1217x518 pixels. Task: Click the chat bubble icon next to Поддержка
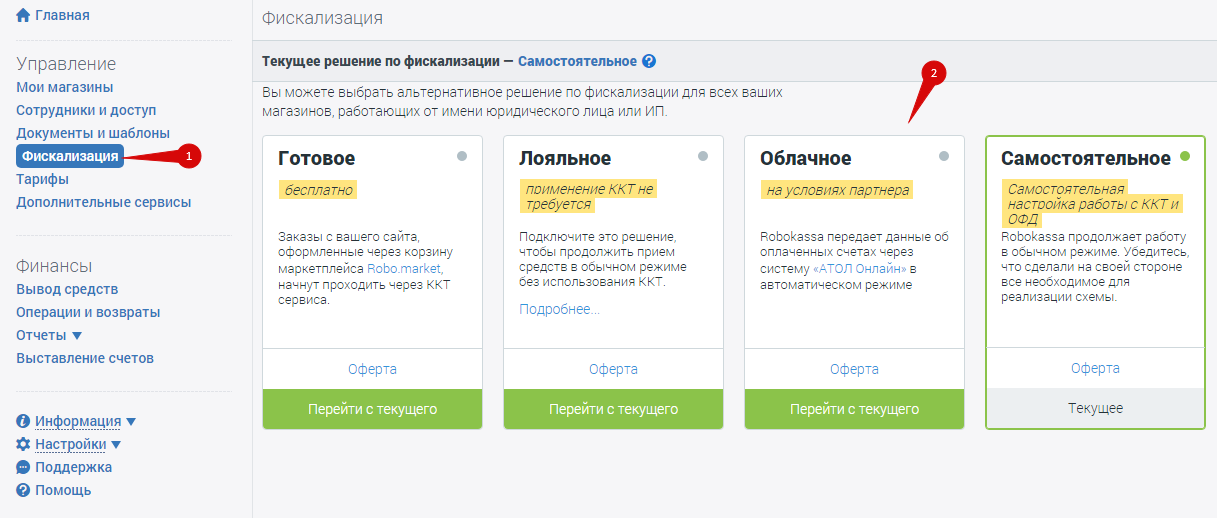pos(23,467)
